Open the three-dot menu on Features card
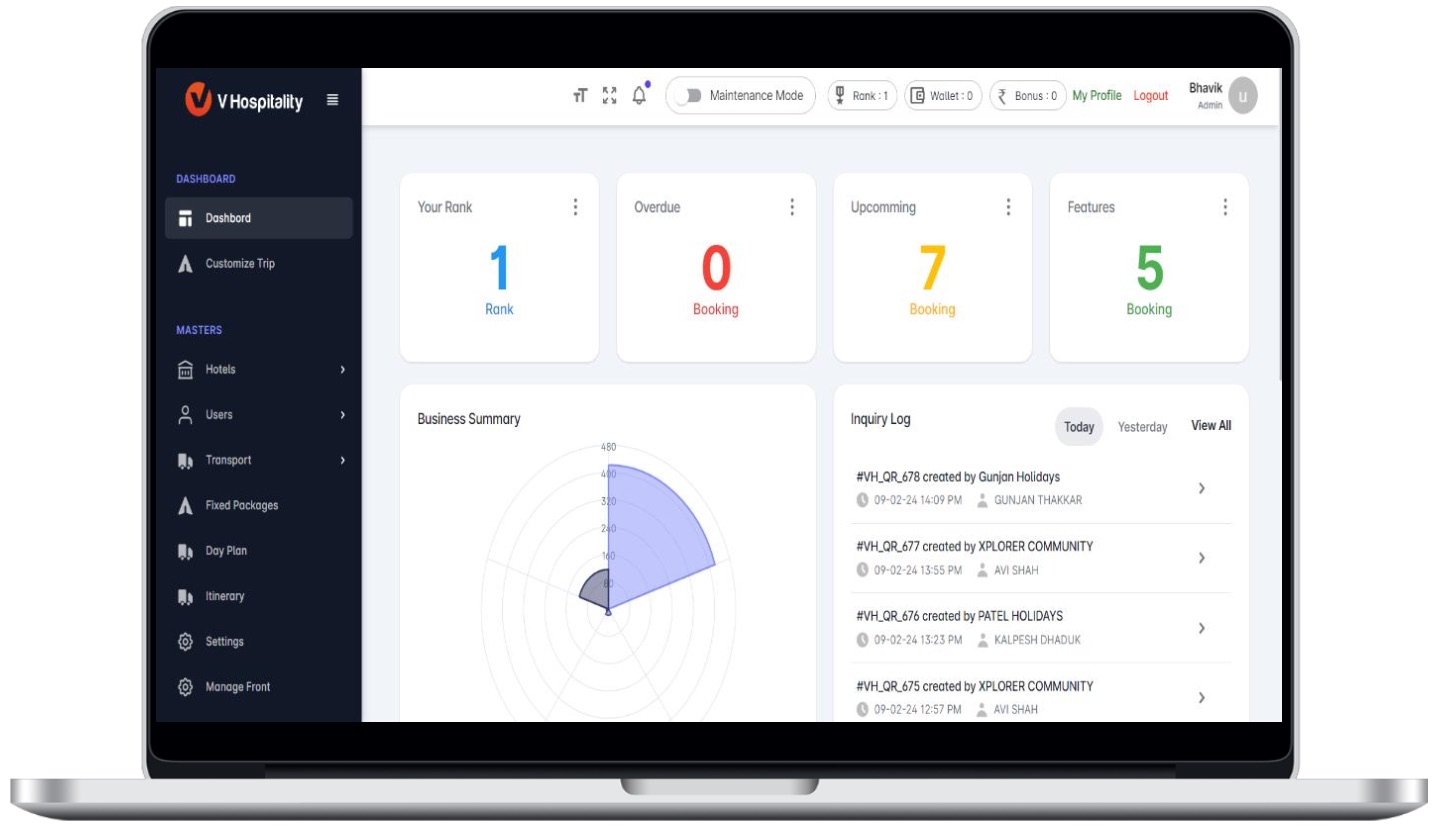Image resolution: width=1436 pixels, height=826 pixels. (1225, 207)
